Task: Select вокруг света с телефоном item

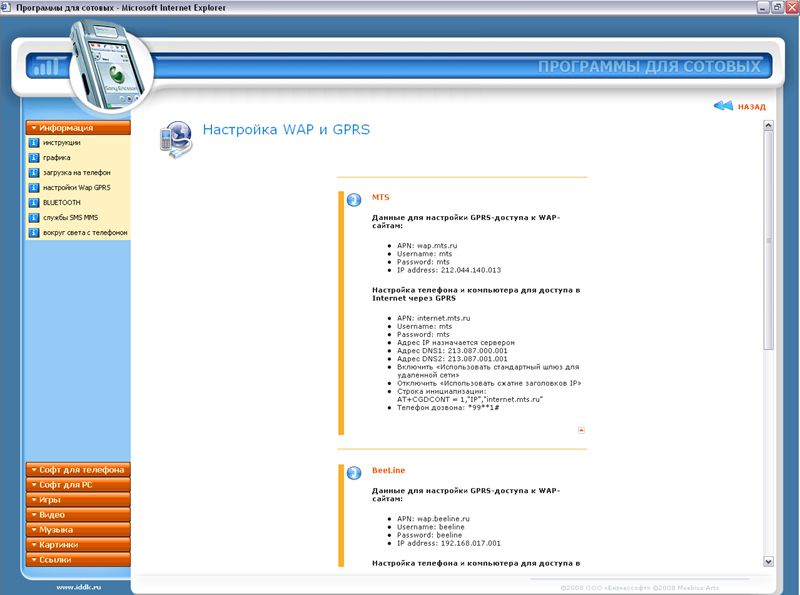Action: (84, 233)
